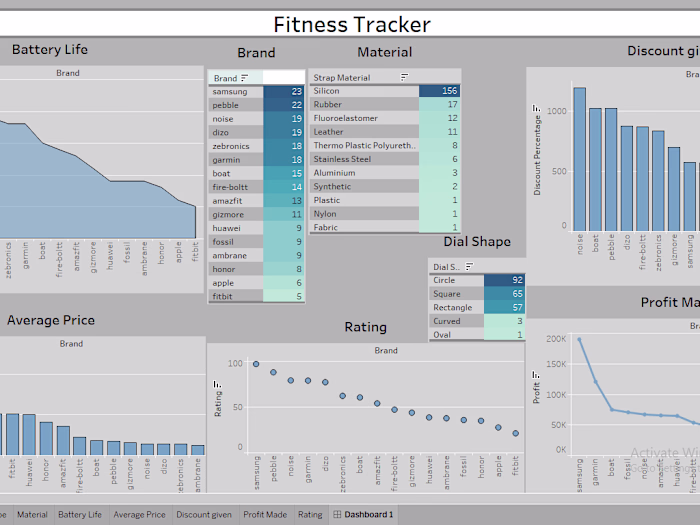This screenshot has height=525, width=700.
Task: Select the Rectangle dial shape row
Action: pyautogui.click(x=477, y=308)
